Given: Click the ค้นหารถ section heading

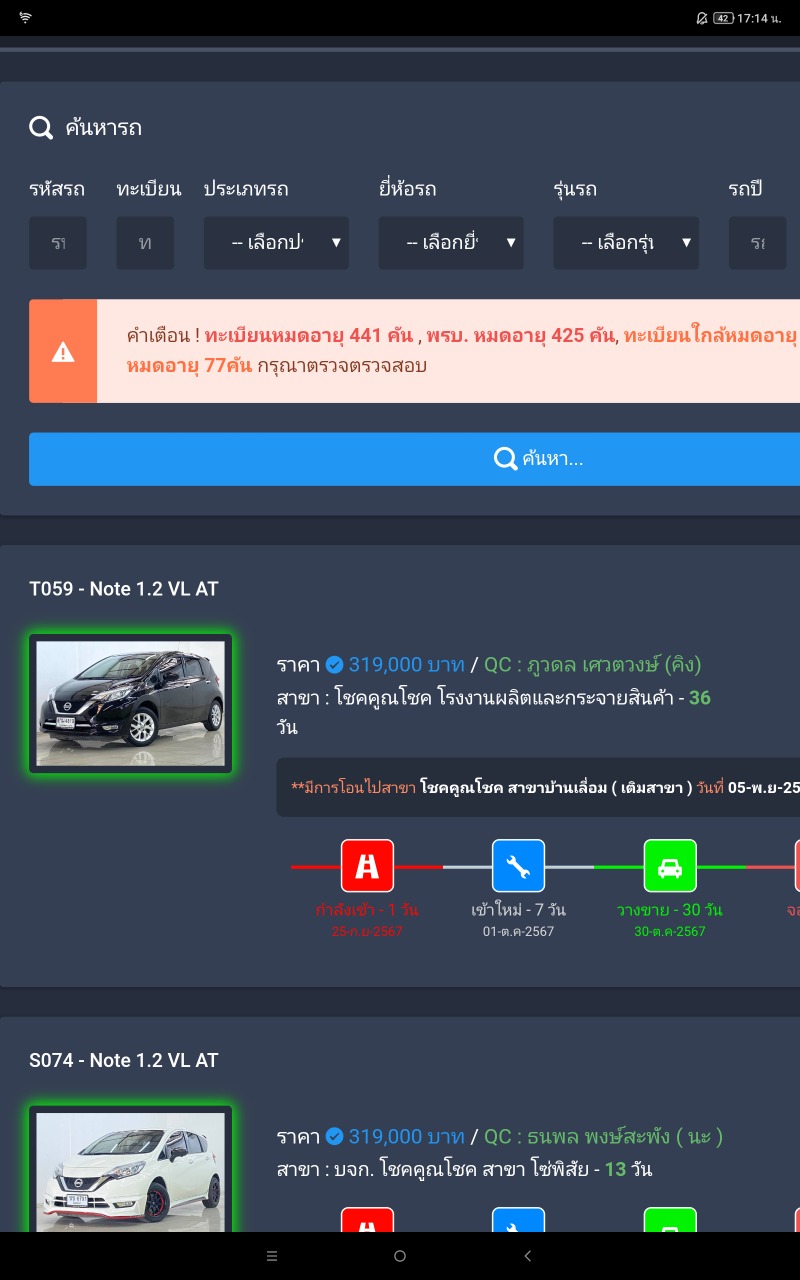Looking at the screenshot, I should [x=103, y=128].
